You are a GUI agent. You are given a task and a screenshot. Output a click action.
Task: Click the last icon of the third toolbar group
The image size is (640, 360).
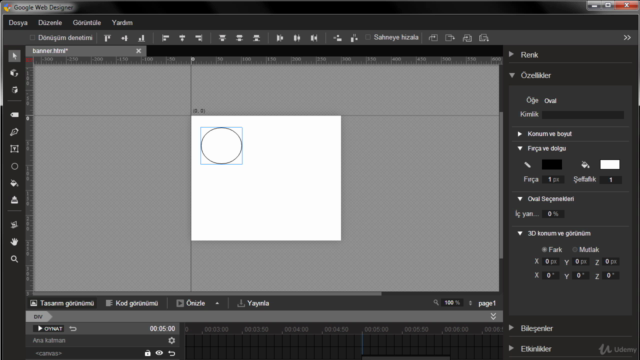[256, 38]
